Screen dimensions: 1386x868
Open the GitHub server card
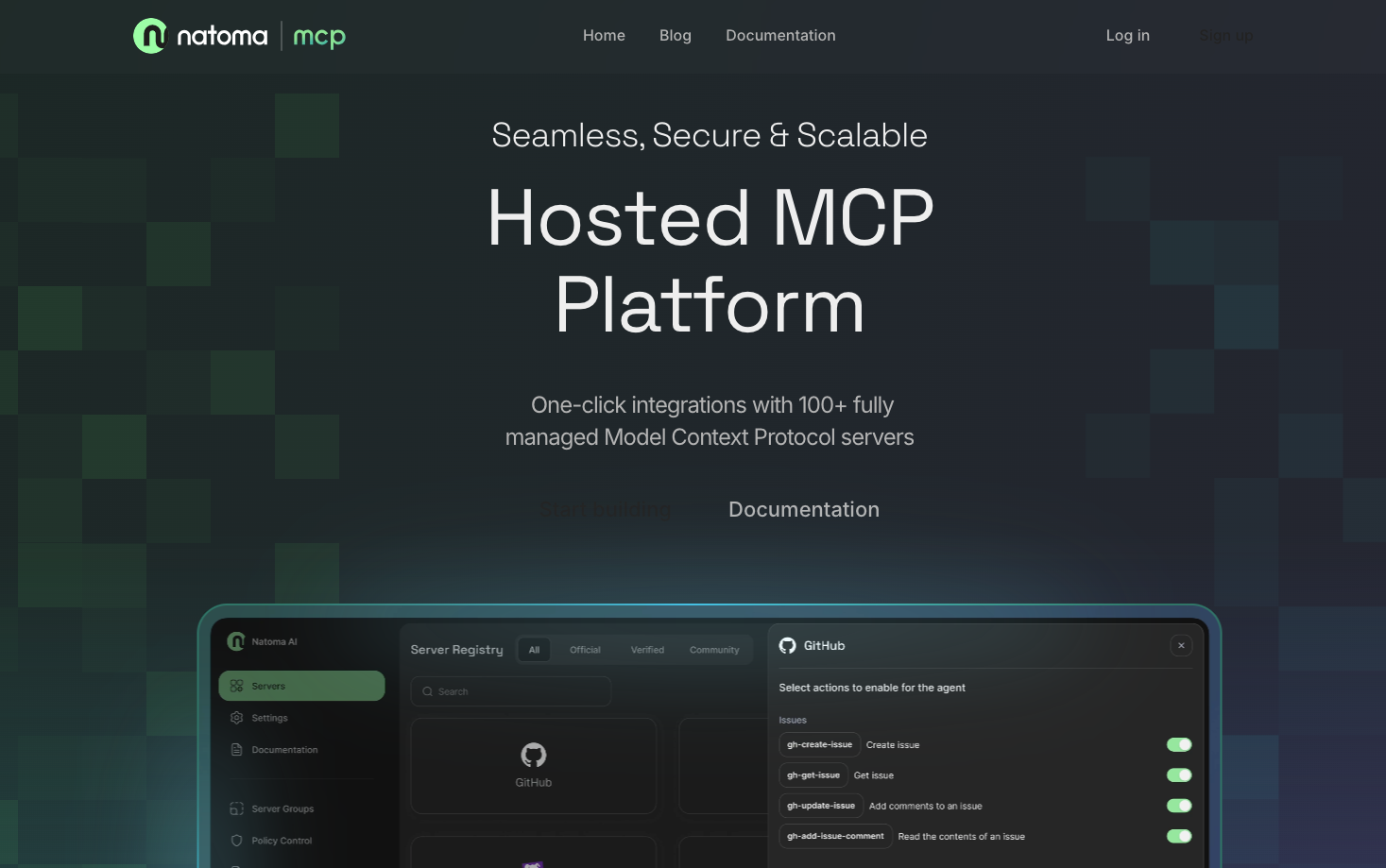point(533,766)
